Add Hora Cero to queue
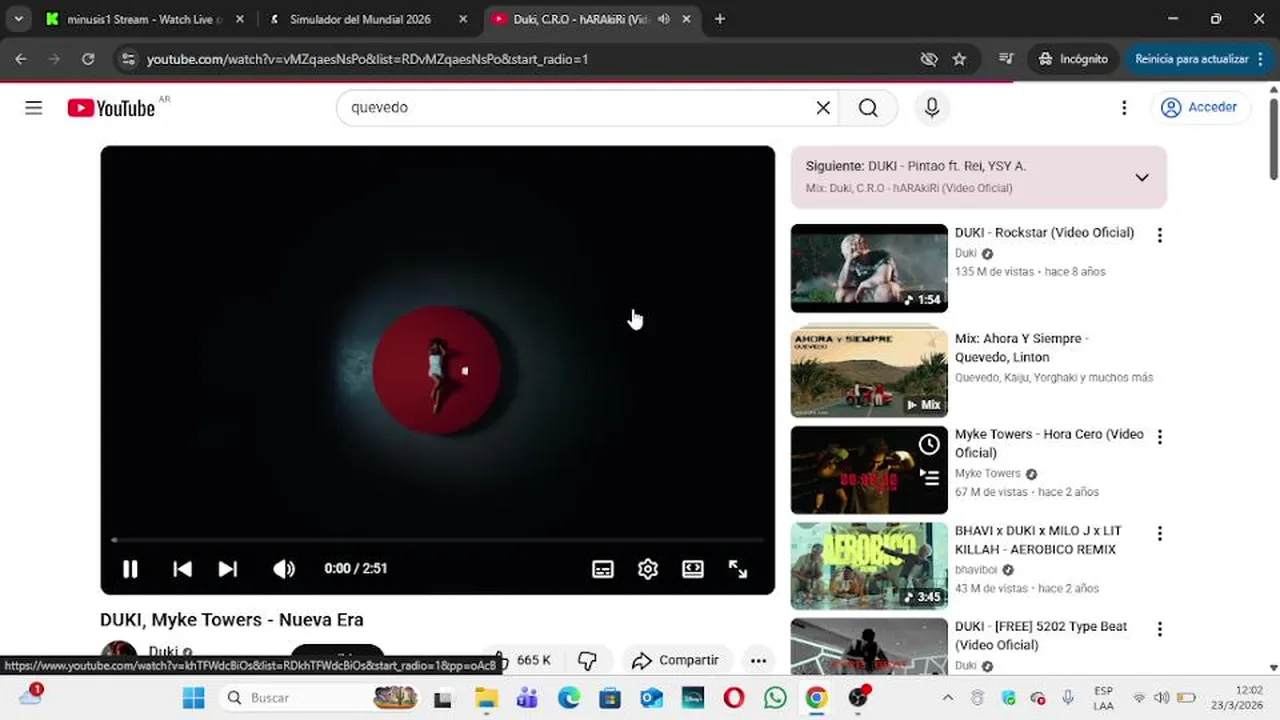The width and height of the screenshot is (1280, 720). 929,477
